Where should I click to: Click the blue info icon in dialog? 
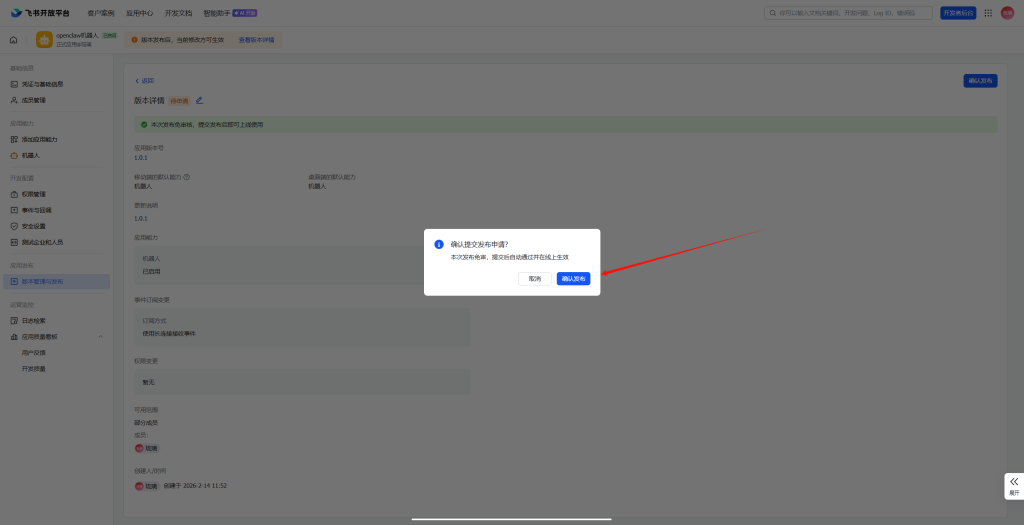[x=439, y=244]
